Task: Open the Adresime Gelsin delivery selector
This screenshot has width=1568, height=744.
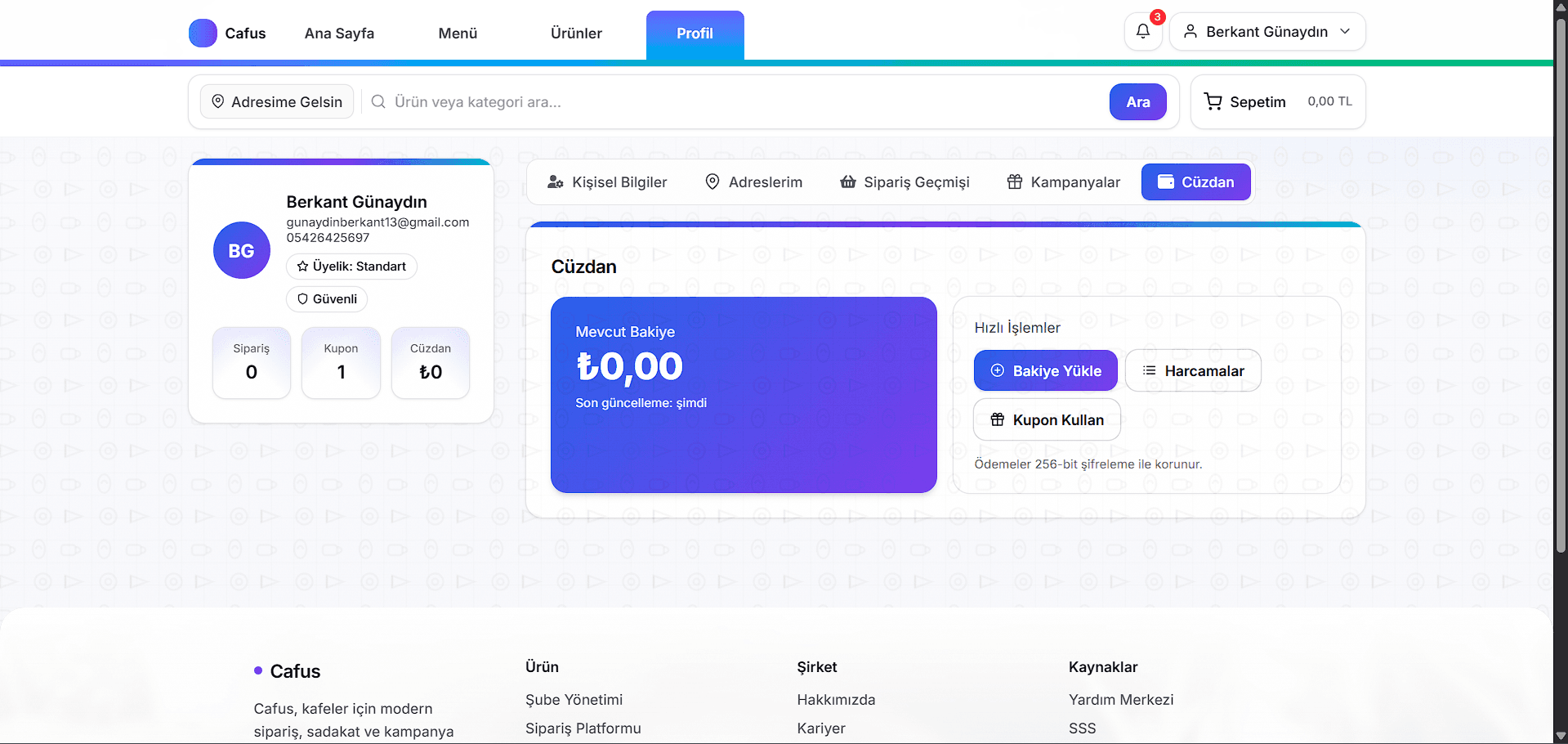Action: pyautogui.click(x=278, y=101)
